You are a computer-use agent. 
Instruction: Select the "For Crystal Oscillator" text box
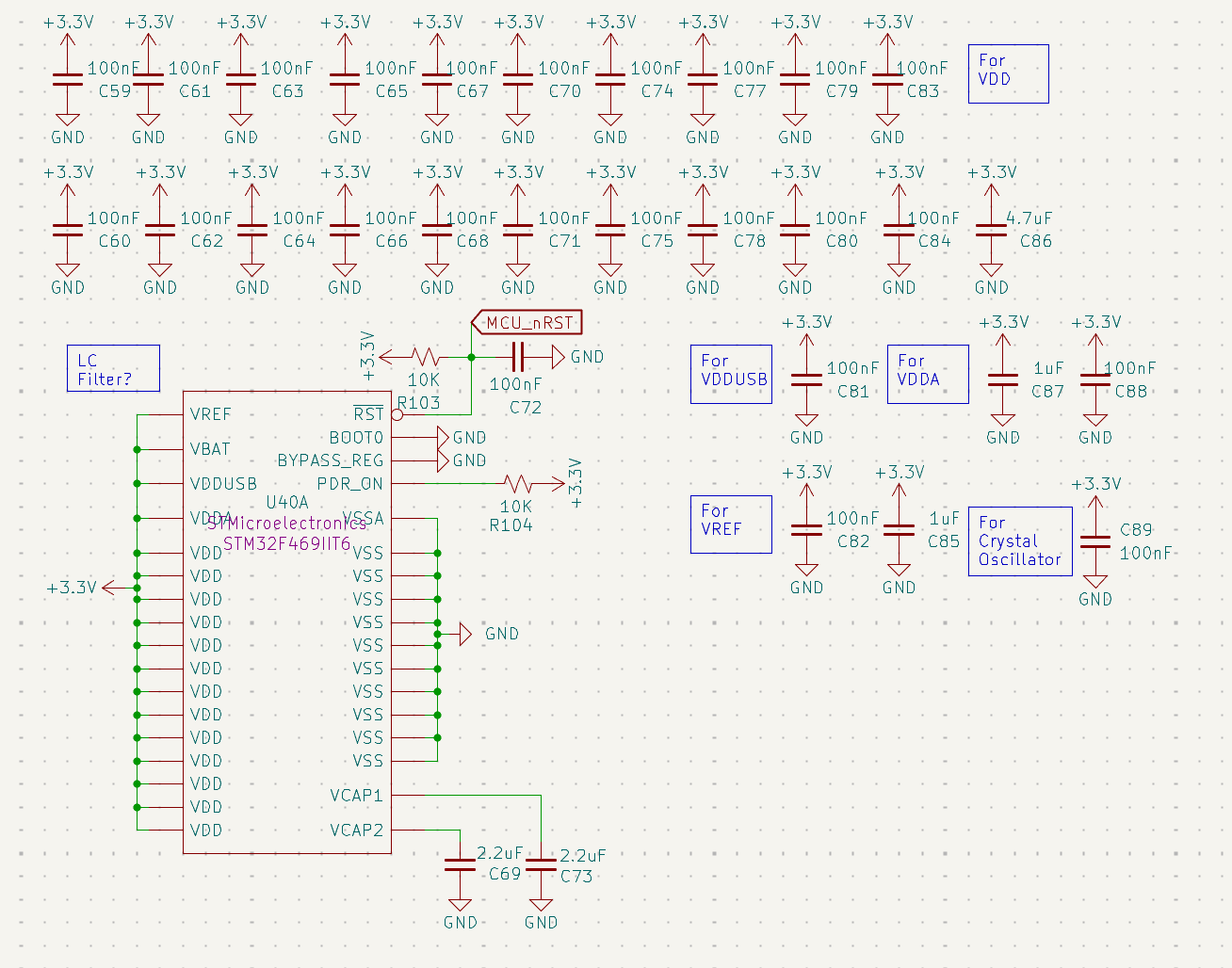pyautogui.click(x=1020, y=541)
